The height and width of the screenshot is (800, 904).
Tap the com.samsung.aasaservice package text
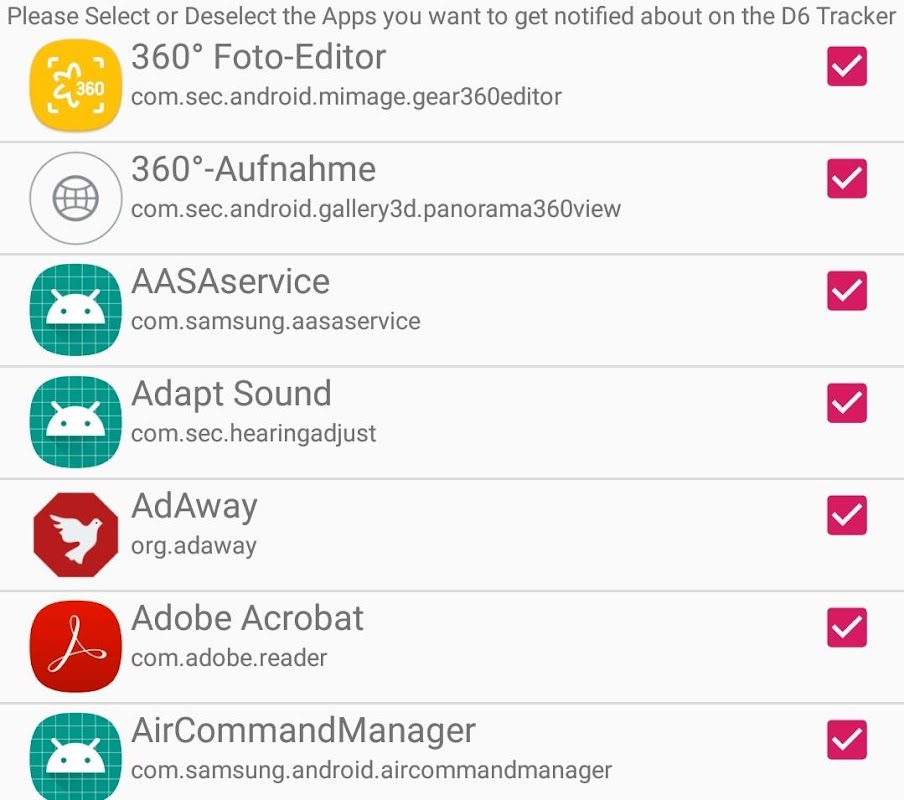[x=275, y=322]
